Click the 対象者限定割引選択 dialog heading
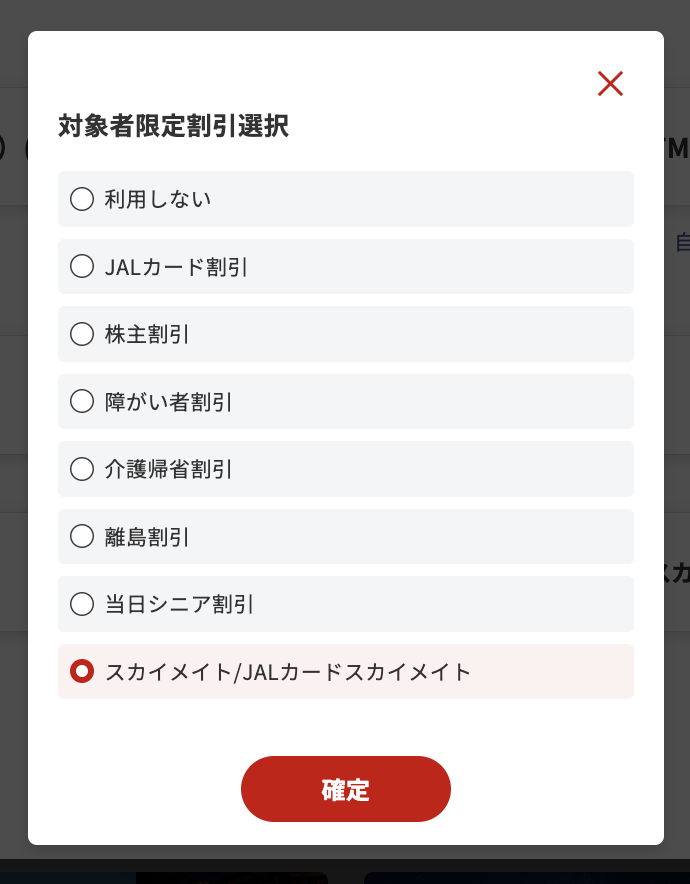This screenshot has height=884, width=690. pyautogui.click(x=173, y=127)
